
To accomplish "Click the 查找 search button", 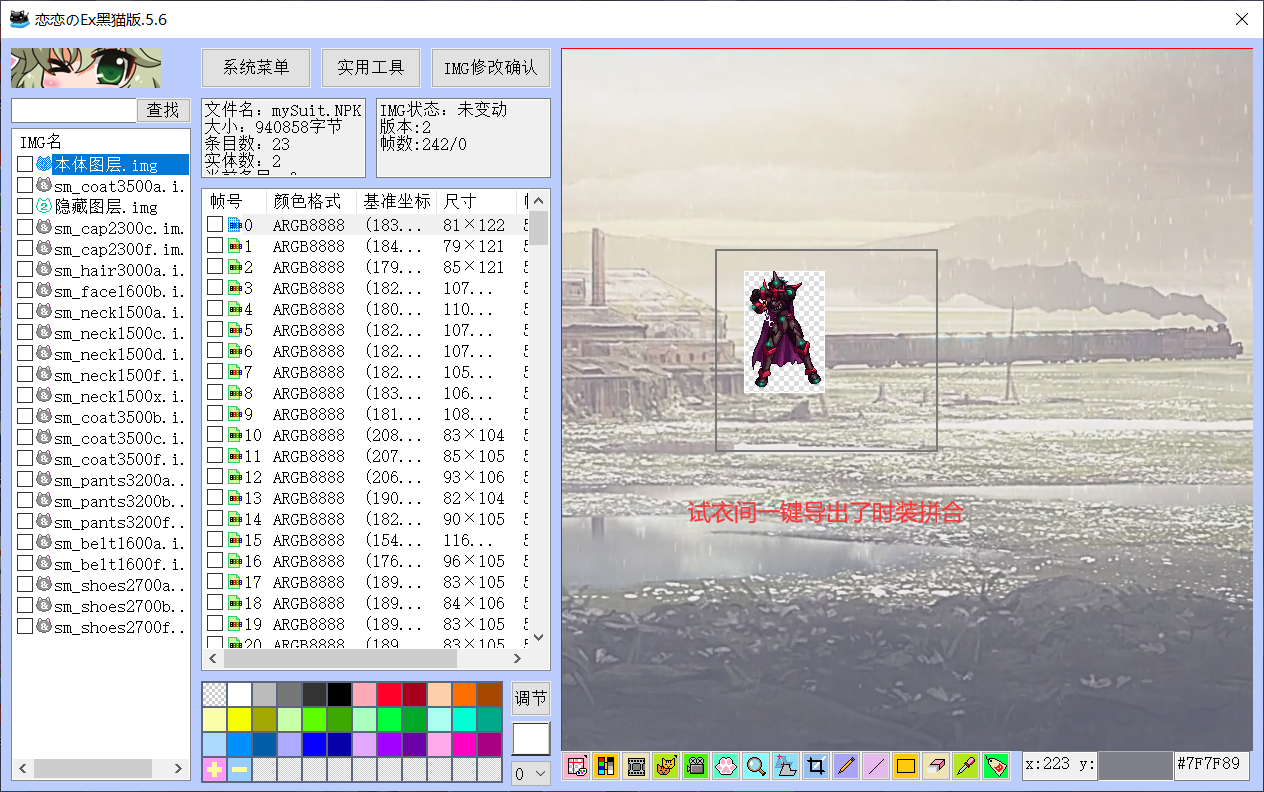I will pyautogui.click(x=163, y=110).
